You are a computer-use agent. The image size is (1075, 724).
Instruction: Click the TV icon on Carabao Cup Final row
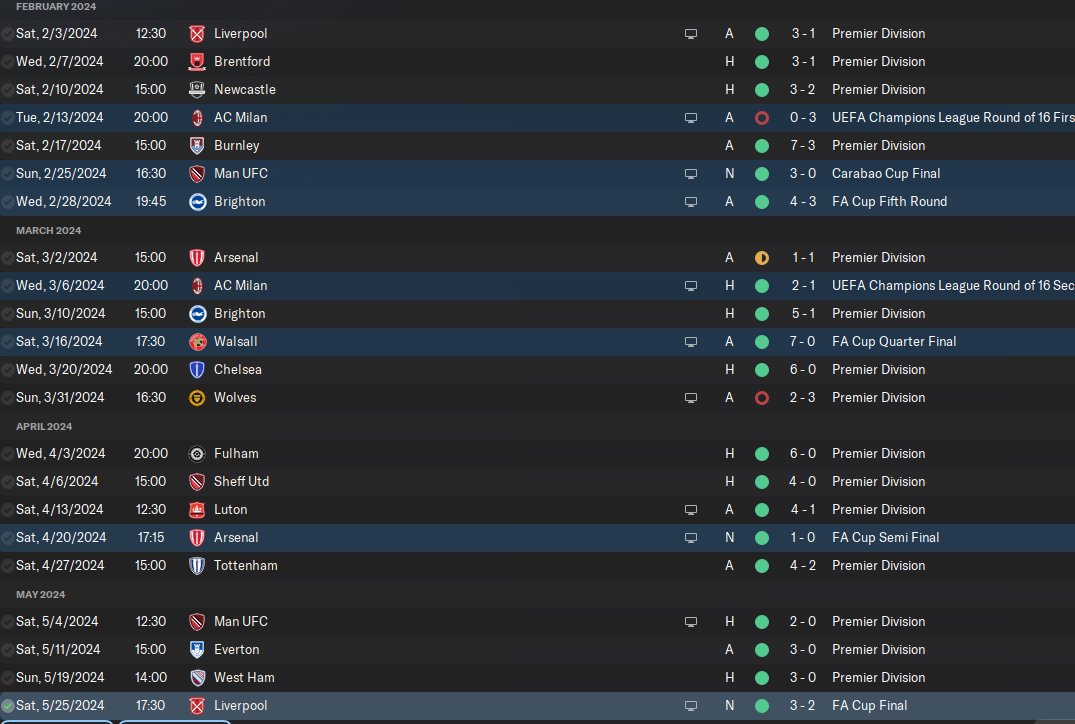(691, 174)
